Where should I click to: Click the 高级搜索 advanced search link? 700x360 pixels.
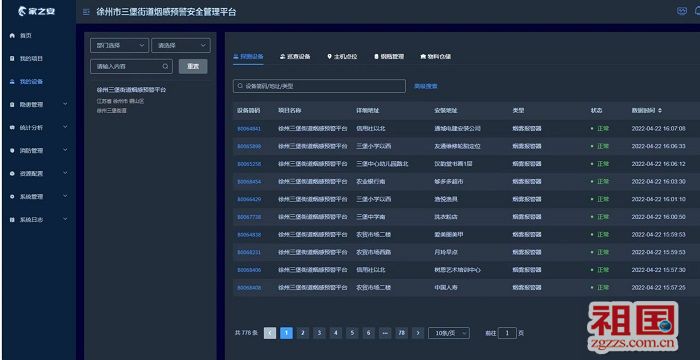[426, 86]
